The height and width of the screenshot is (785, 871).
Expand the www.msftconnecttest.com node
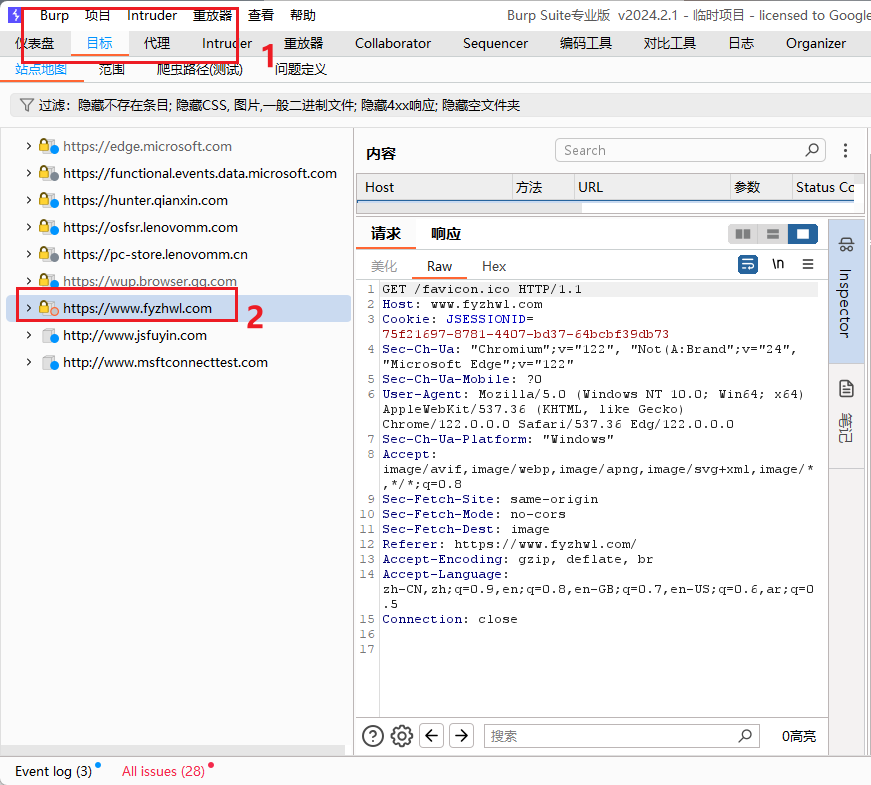click(28, 362)
